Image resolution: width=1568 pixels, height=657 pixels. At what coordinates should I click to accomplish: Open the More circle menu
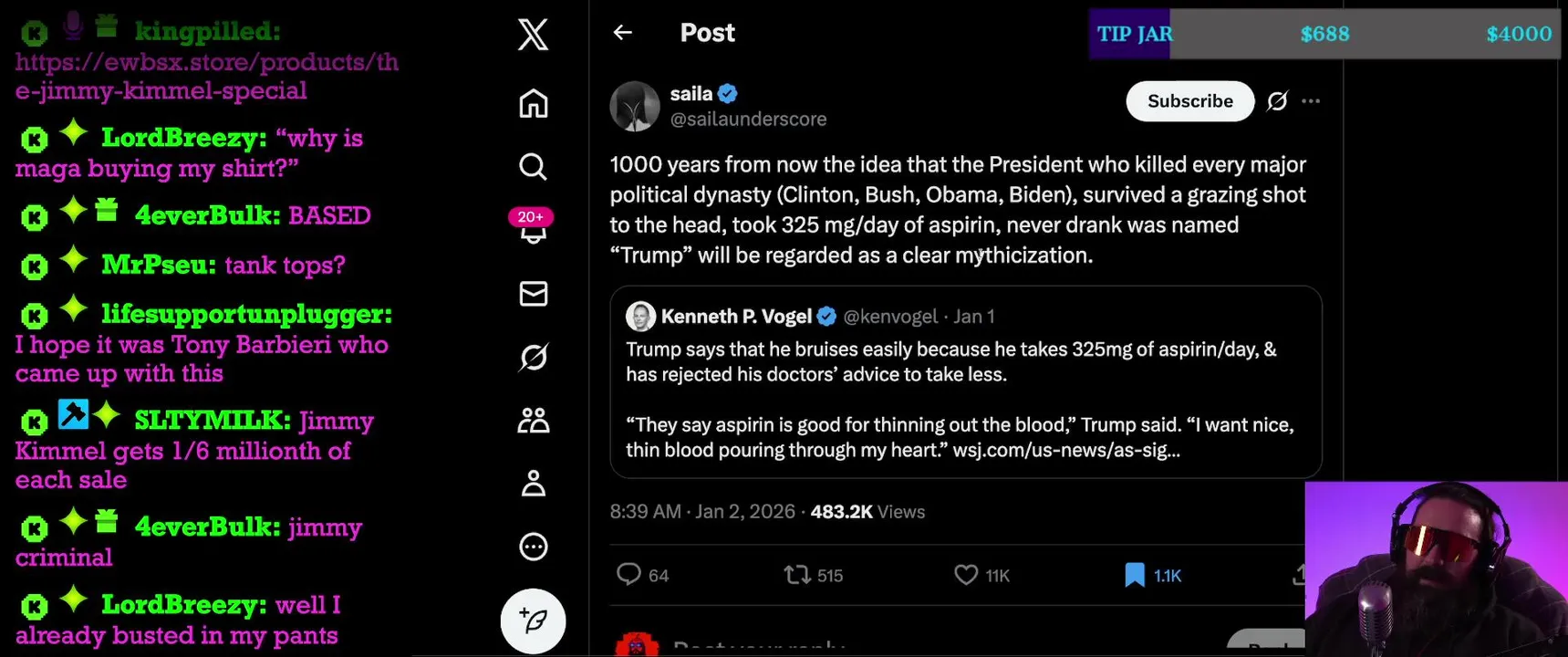click(x=534, y=547)
